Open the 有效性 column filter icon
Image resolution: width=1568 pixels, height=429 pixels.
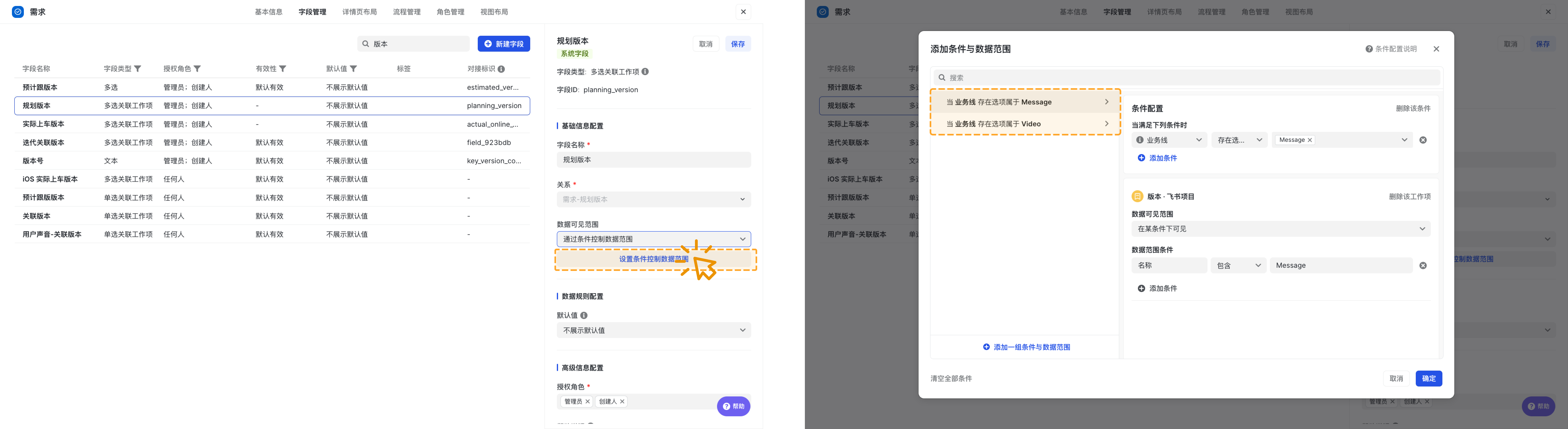(282, 69)
